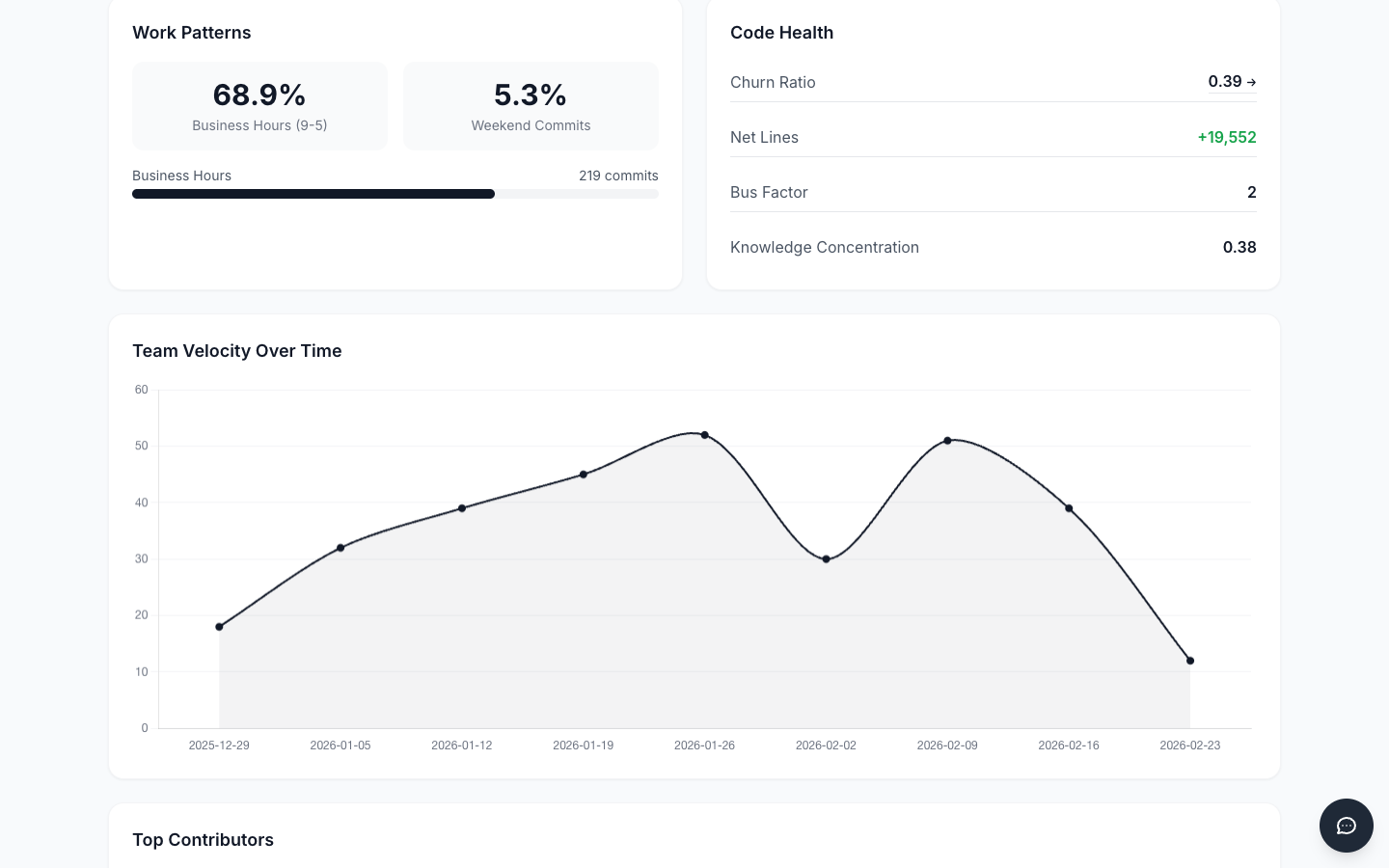
Task: Click the 2026-02-16 axis label
Action: [1069, 746]
